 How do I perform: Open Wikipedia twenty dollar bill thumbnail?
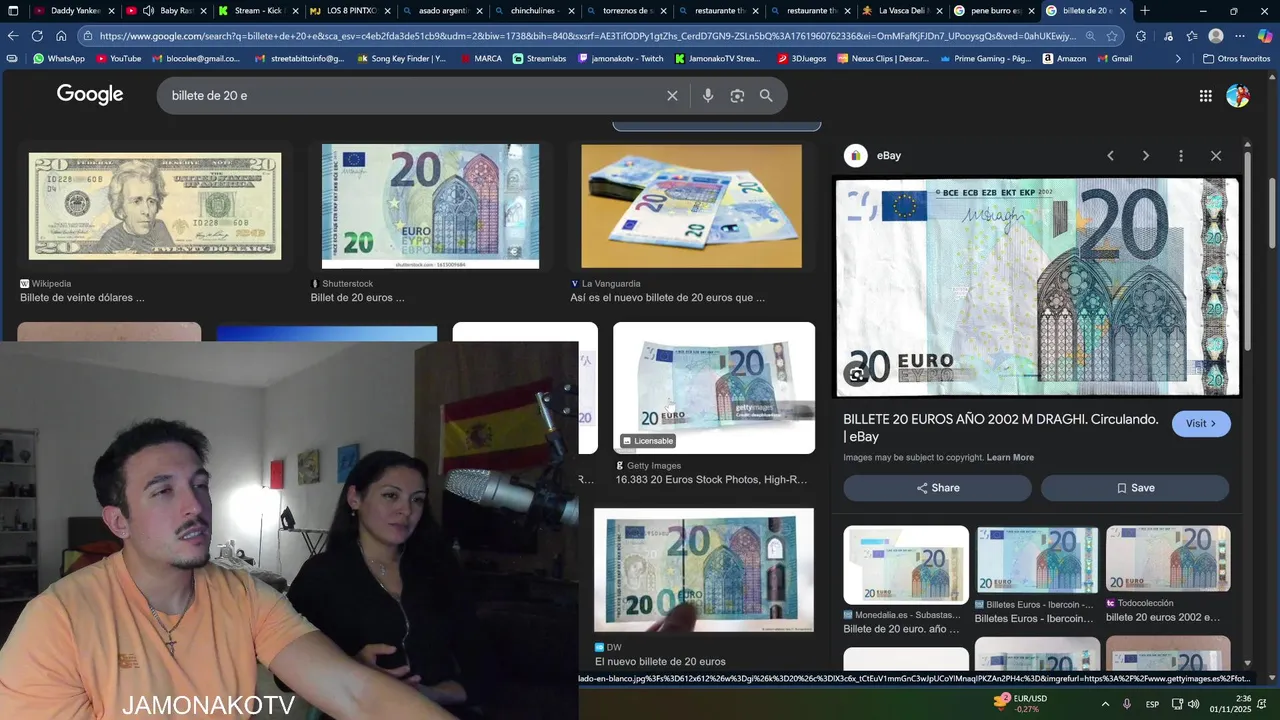click(x=155, y=206)
